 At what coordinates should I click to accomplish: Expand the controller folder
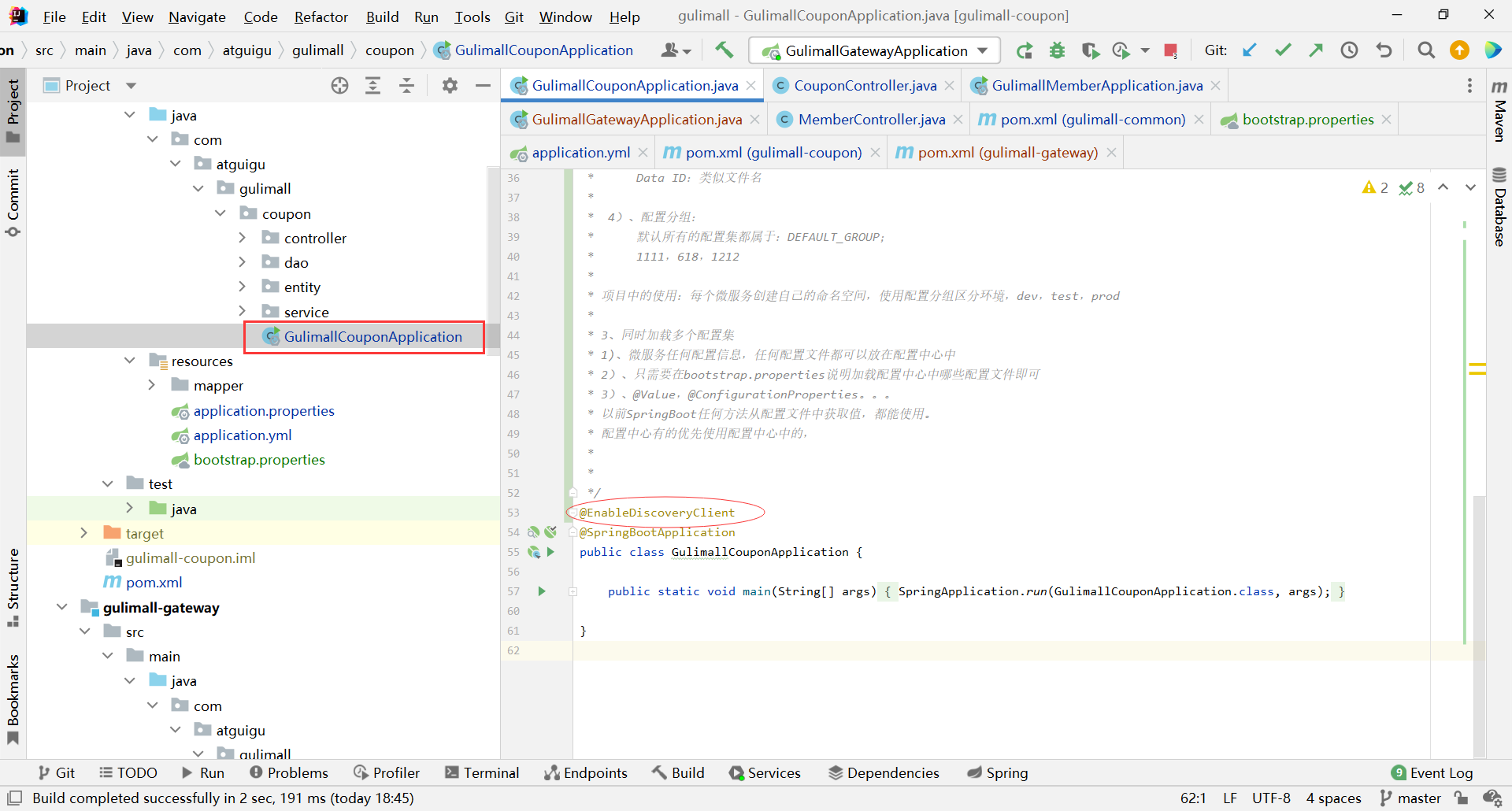pos(243,238)
